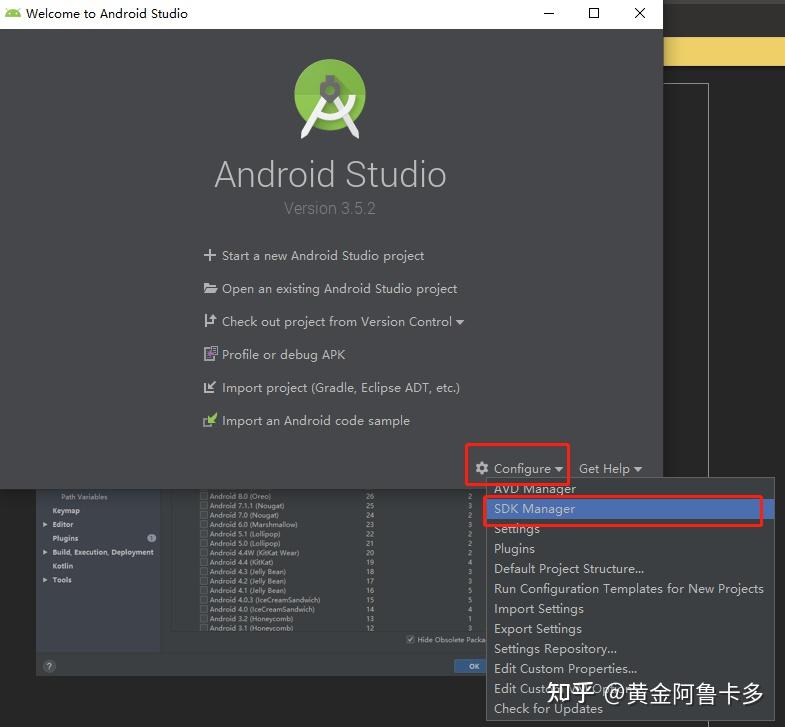
Task: Select Path Variables in the Settings sidebar
Action: click(x=84, y=497)
